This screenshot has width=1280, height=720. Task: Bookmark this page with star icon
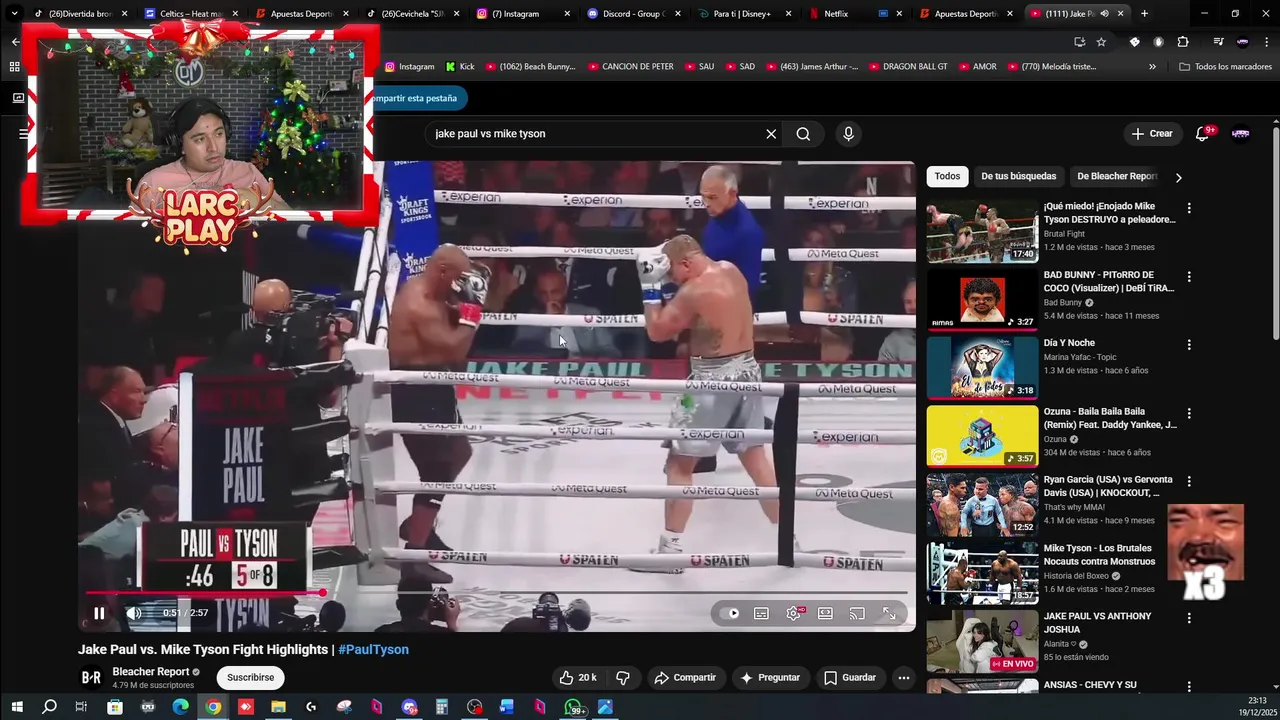pos(1101,42)
